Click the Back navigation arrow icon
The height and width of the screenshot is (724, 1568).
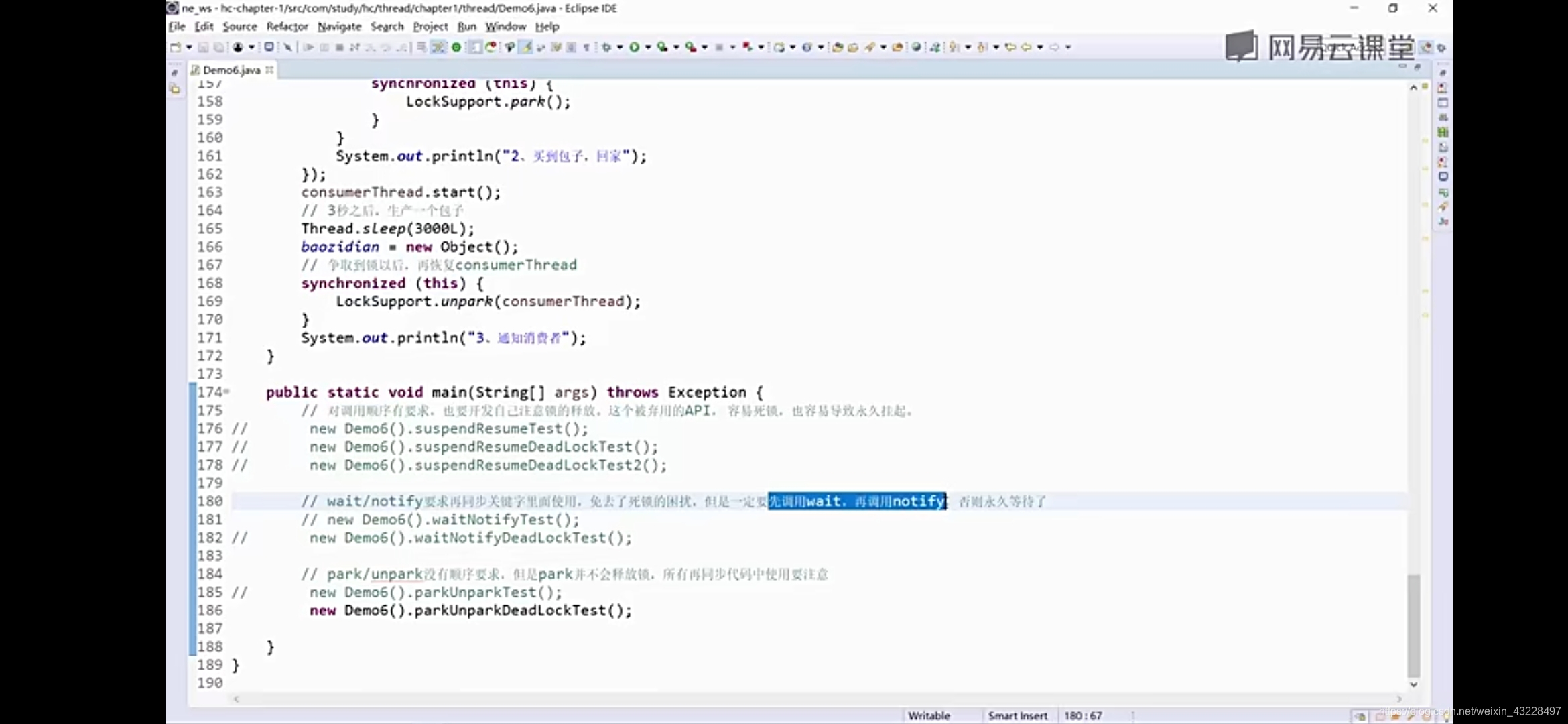coord(1026,47)
